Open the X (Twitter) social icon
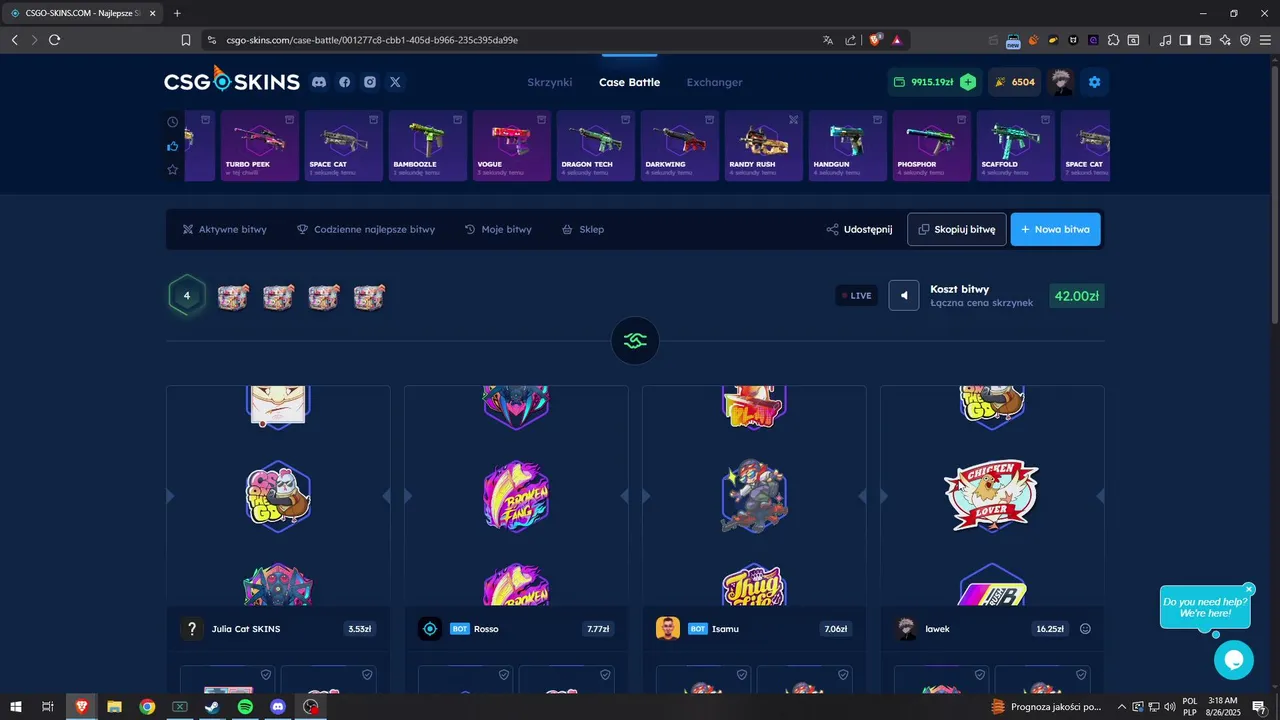The width and height of the screenshot is (1280, 720). 395,82
